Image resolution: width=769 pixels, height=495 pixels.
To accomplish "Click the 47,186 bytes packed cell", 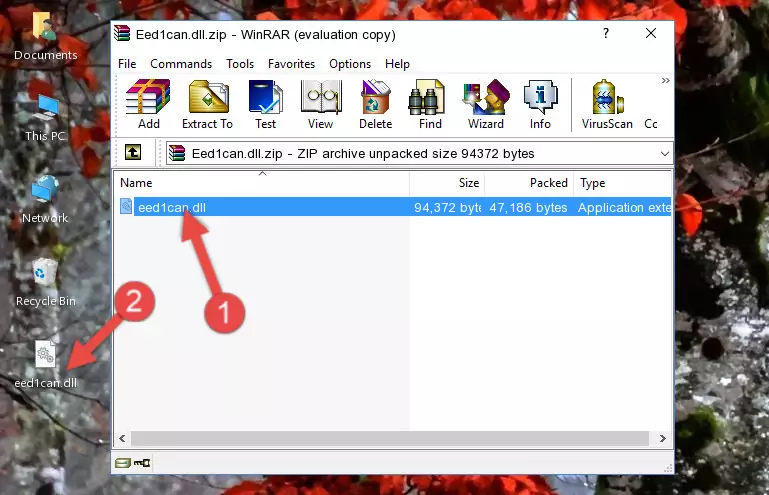I will coord(528,208).
